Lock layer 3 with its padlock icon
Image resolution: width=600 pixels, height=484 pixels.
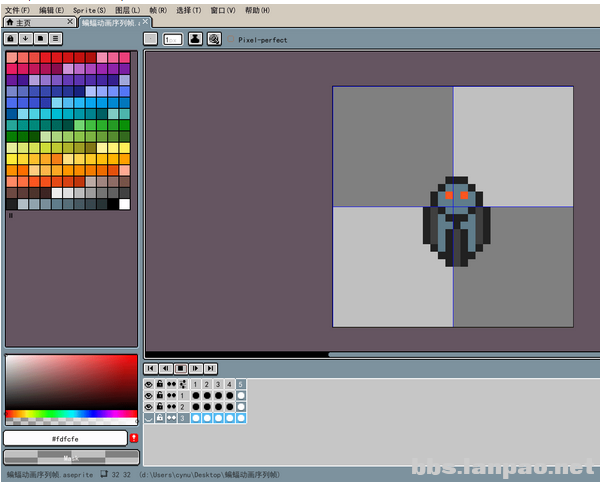(x=160, y=418)
